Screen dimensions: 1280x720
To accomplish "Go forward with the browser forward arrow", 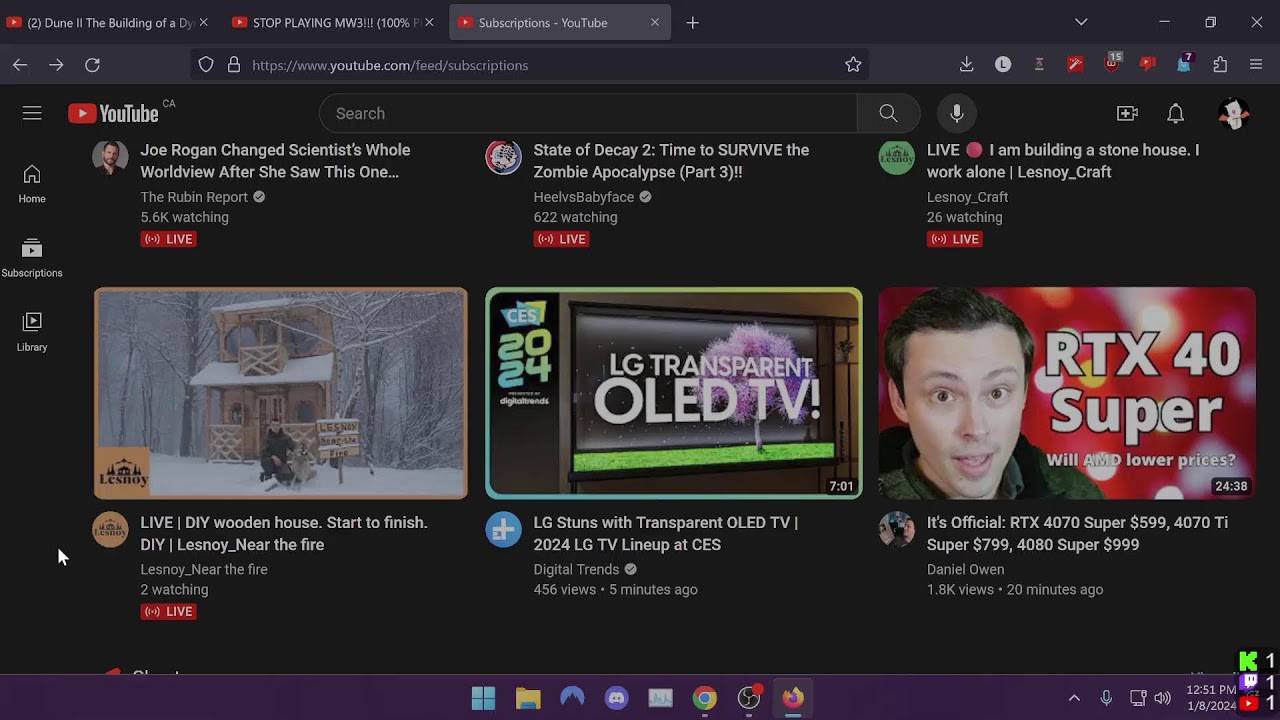I will pyautogui.click(x=56, y=65).
